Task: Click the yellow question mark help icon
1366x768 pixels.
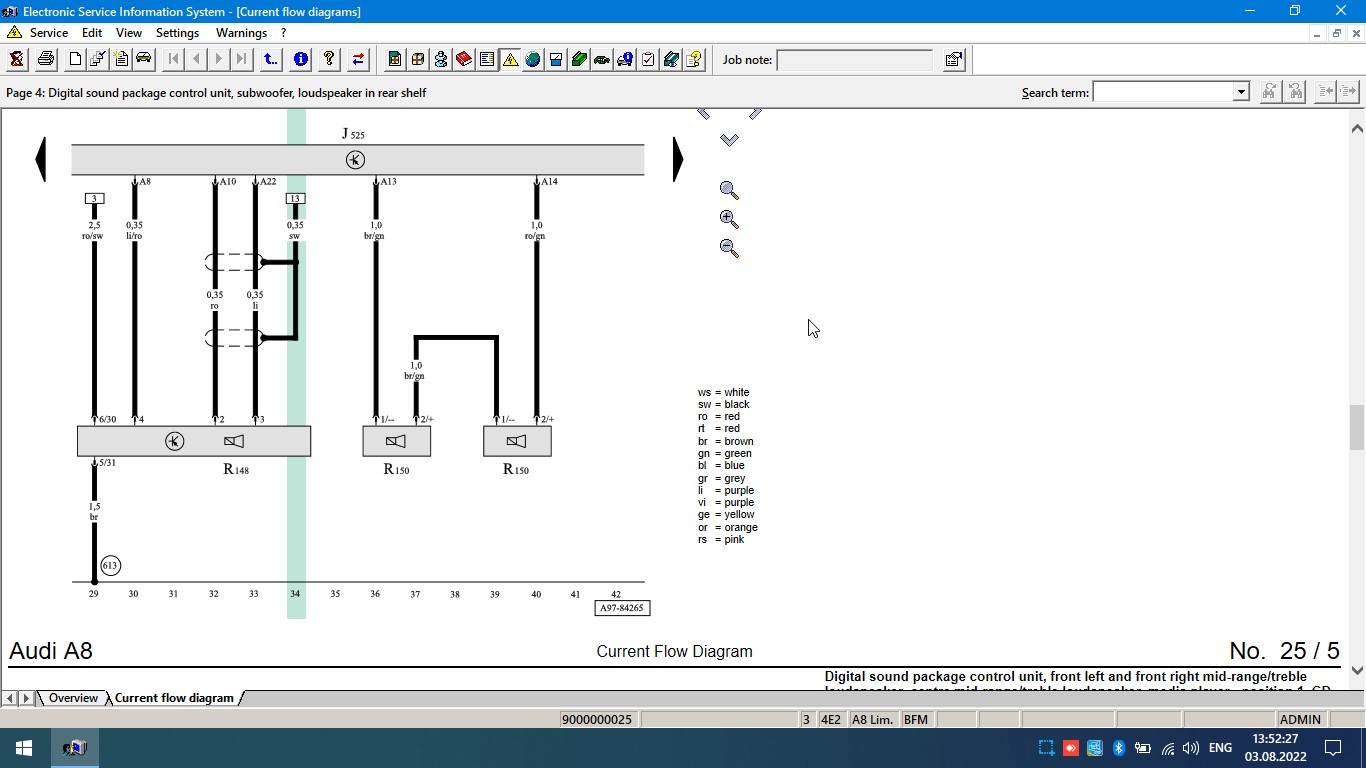Action: (328, 60)
